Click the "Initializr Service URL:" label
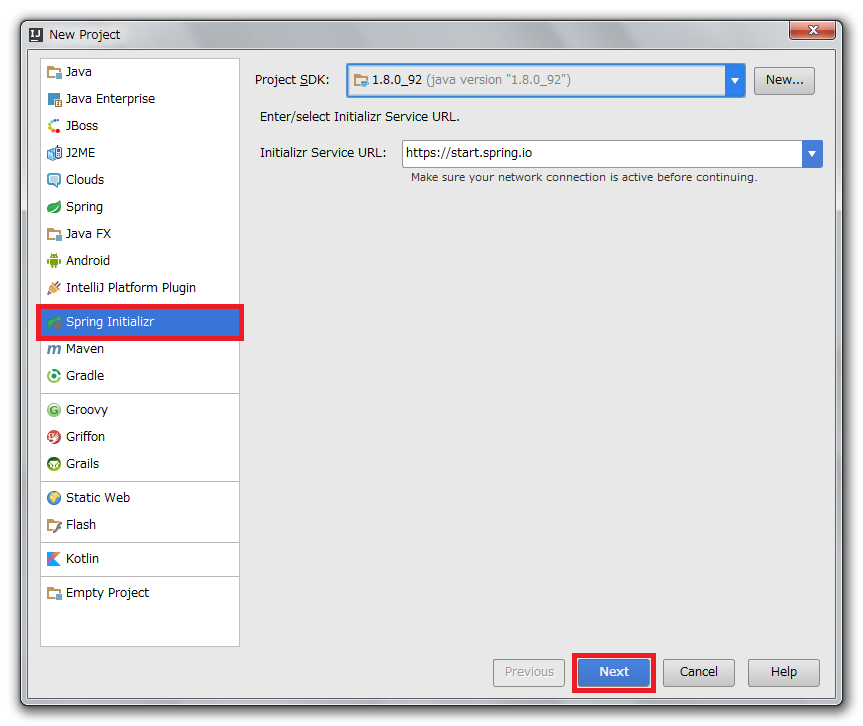The height and width of the screenshot is (726, 863). [323, 153]
